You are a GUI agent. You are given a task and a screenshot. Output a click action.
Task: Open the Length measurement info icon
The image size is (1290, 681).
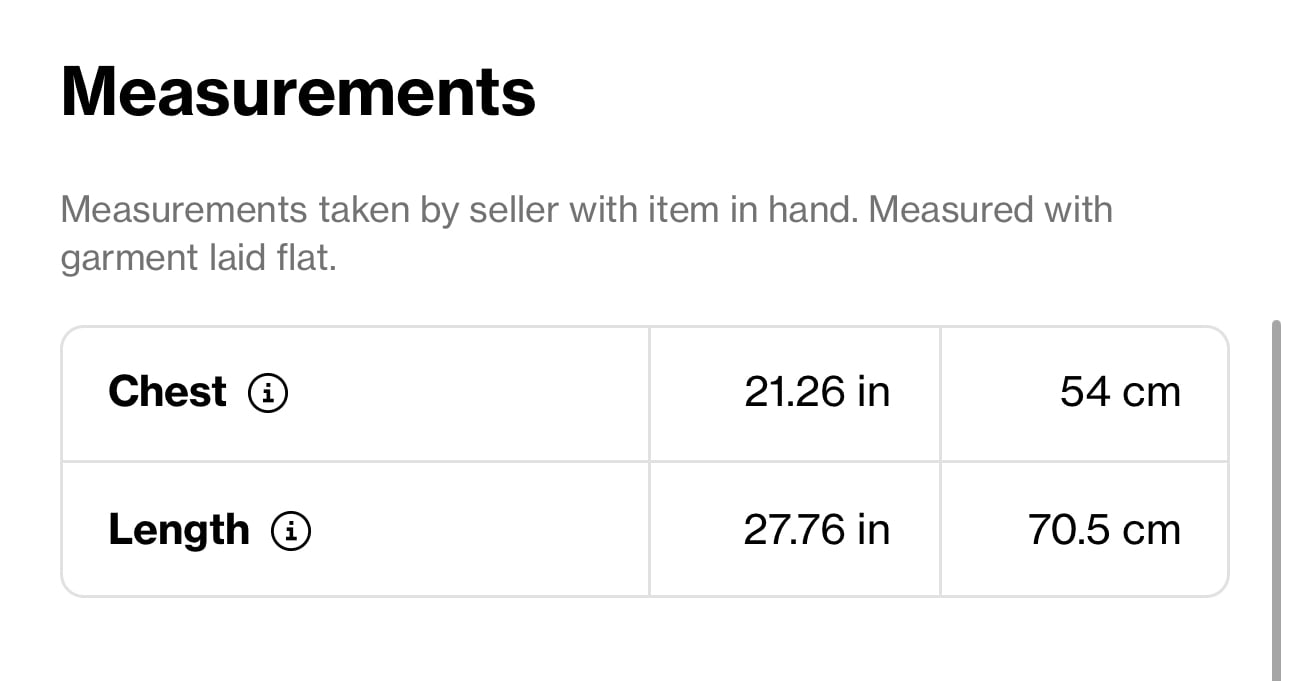pos(291,531)
